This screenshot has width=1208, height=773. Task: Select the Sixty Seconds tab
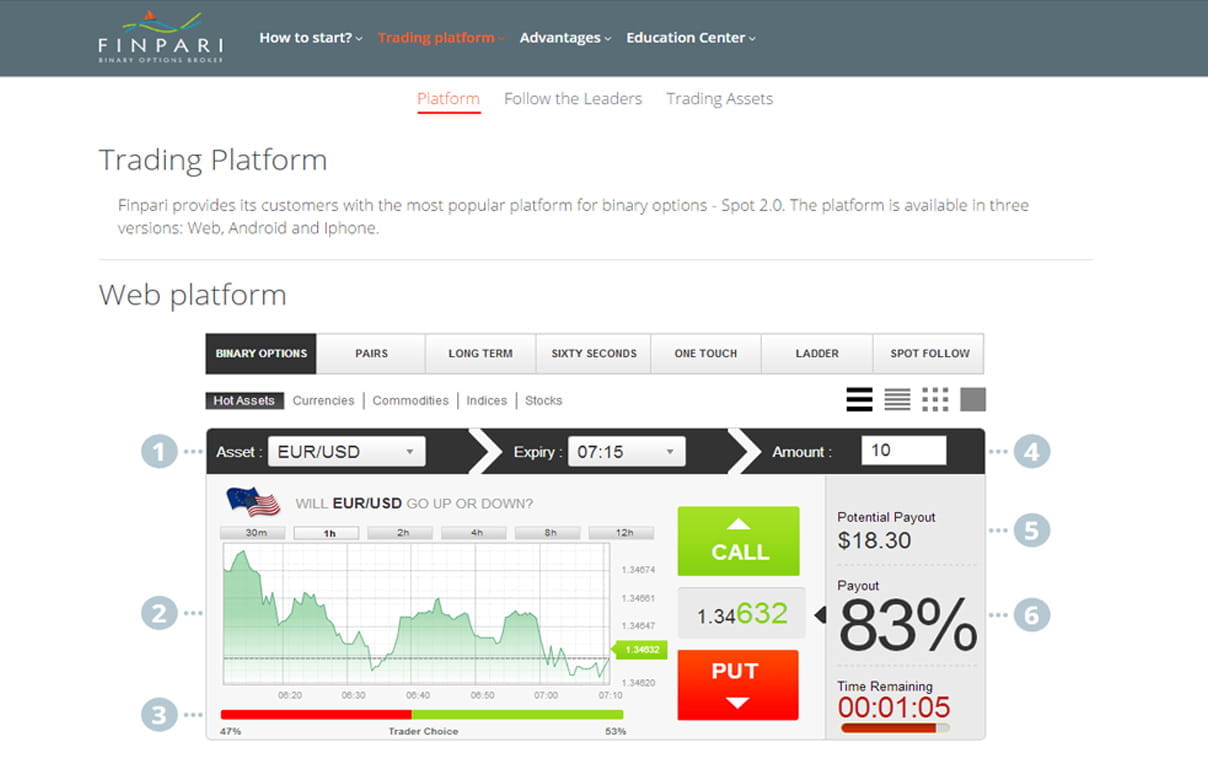[x=594, y=354]
